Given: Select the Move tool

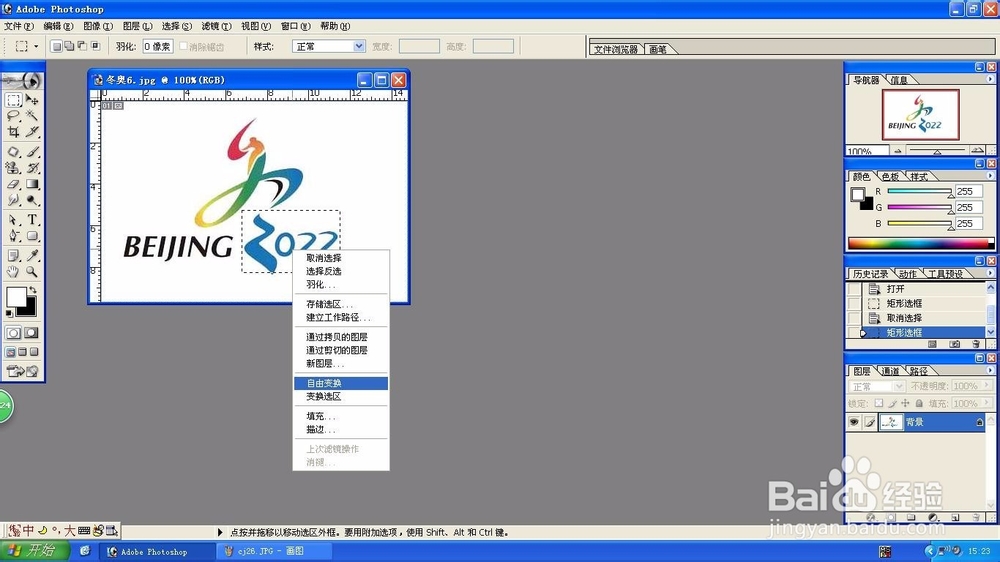Looking at the screenshot, I should [x=32, y=100].
